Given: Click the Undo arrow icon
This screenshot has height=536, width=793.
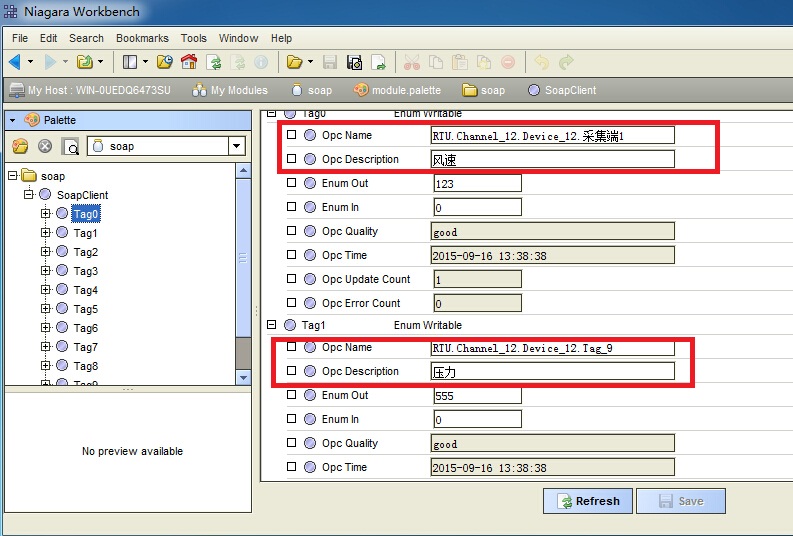Looking at the screenshot, I should 542,62.
